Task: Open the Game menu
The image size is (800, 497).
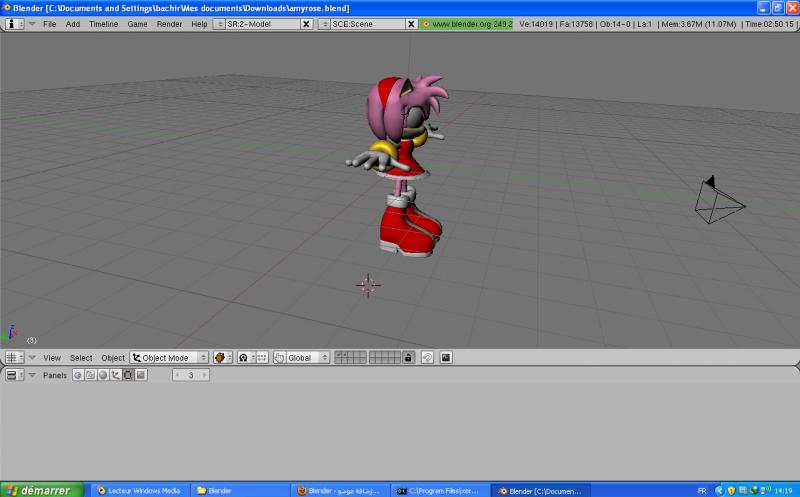Action: pos(137,24)
